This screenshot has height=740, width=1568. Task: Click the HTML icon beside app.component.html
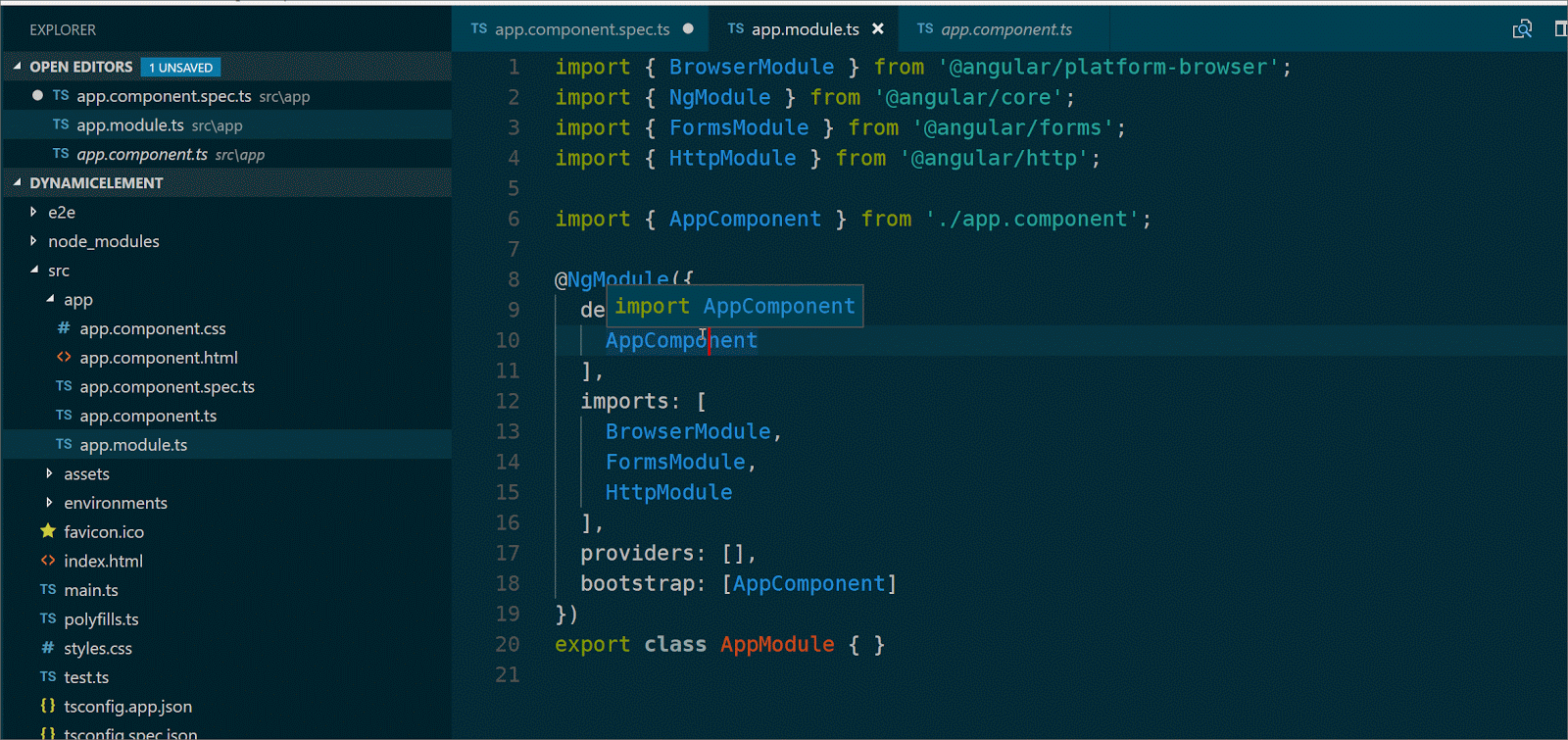click(64, 358)
